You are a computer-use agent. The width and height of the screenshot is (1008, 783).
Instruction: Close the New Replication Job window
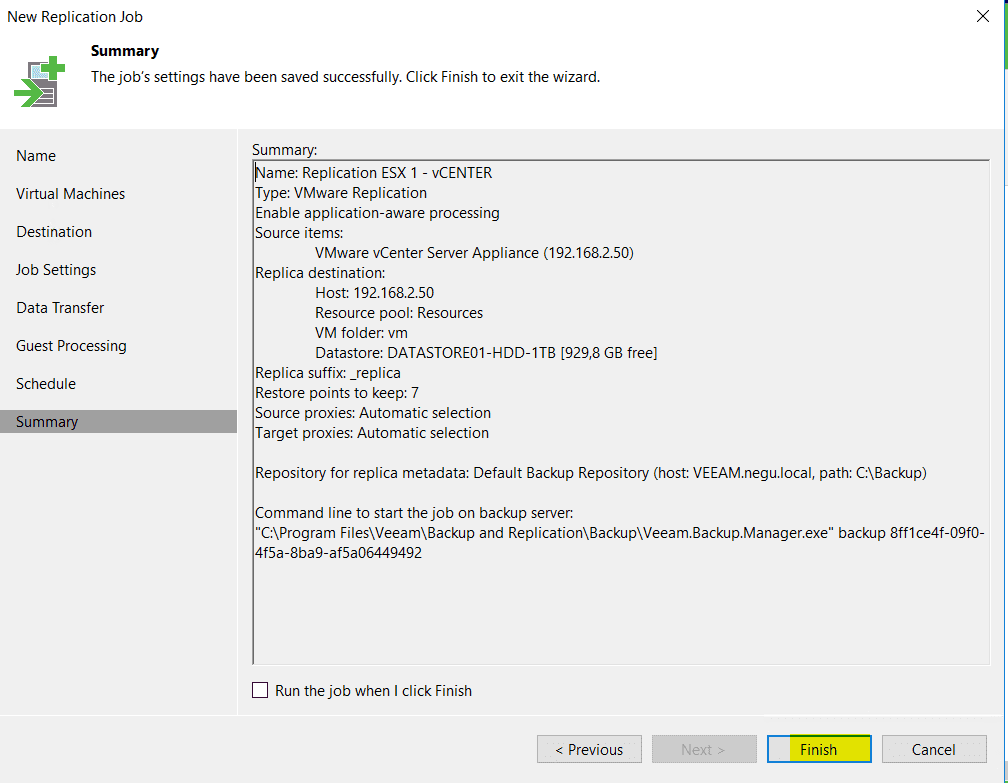982,16
